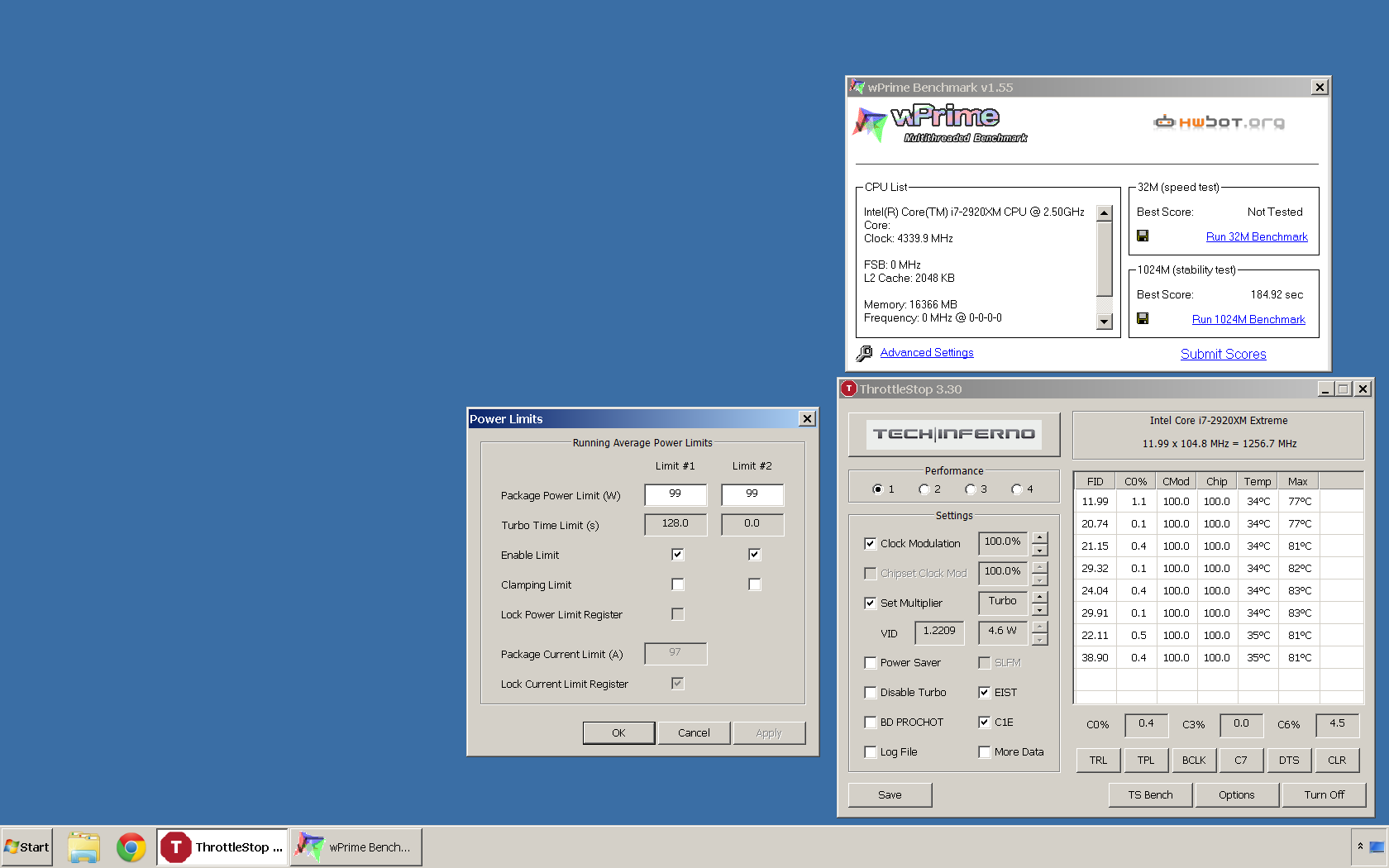Decrease the Set Multiplier value stepper
This screenshot has width=1389, height=868.
(1040, 609)
